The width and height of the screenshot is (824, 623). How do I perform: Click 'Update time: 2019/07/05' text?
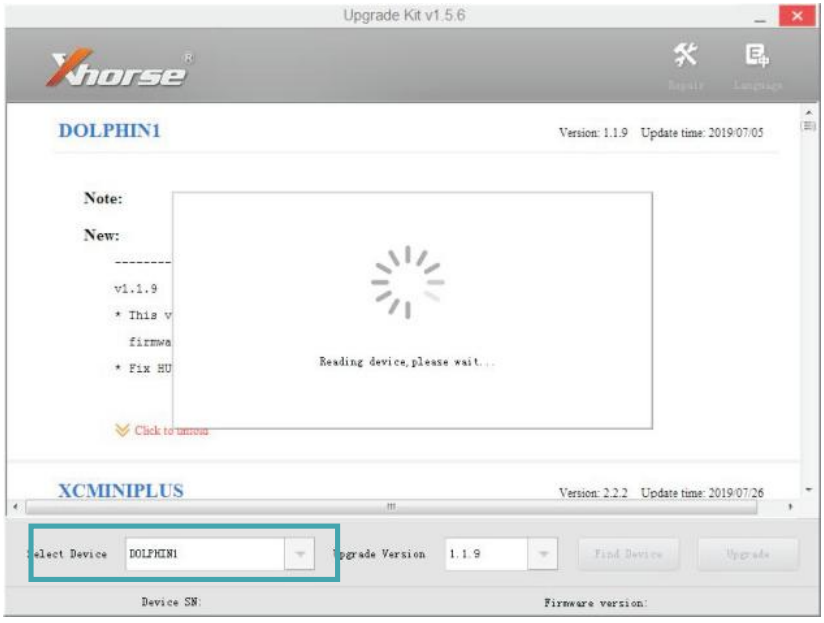pos(702,132)
